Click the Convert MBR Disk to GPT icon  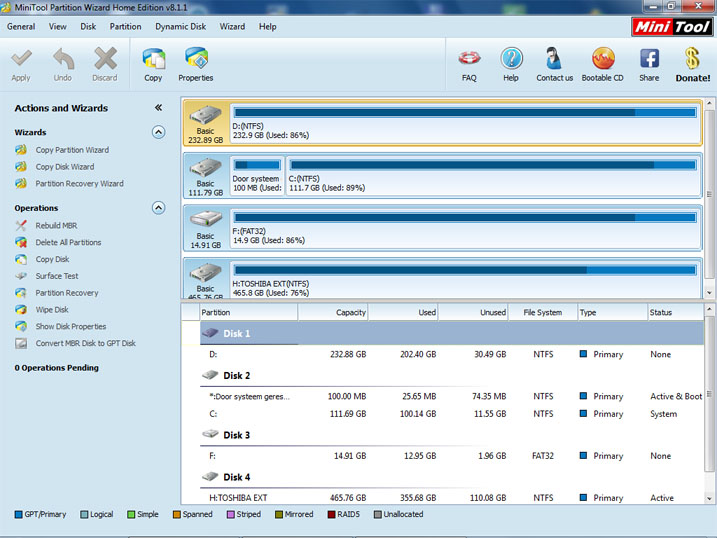click(21, 343)
